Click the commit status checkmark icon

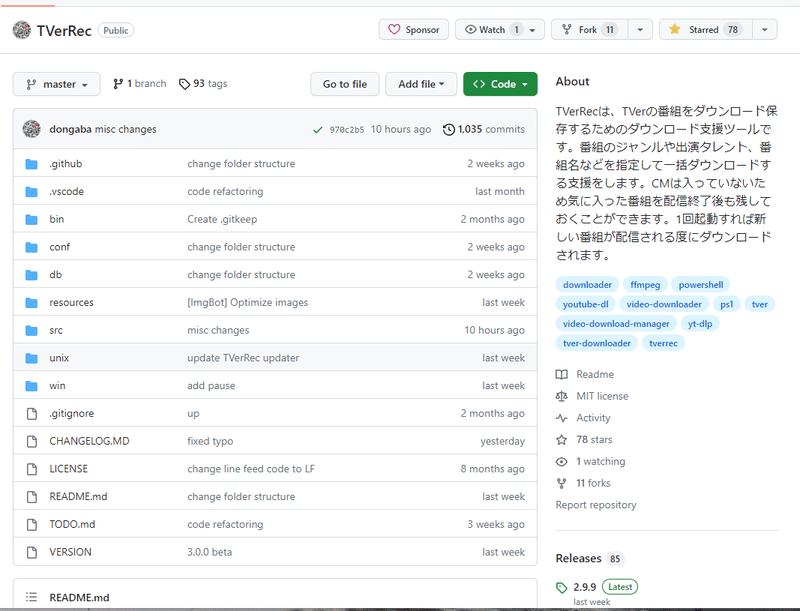point(318,130)
